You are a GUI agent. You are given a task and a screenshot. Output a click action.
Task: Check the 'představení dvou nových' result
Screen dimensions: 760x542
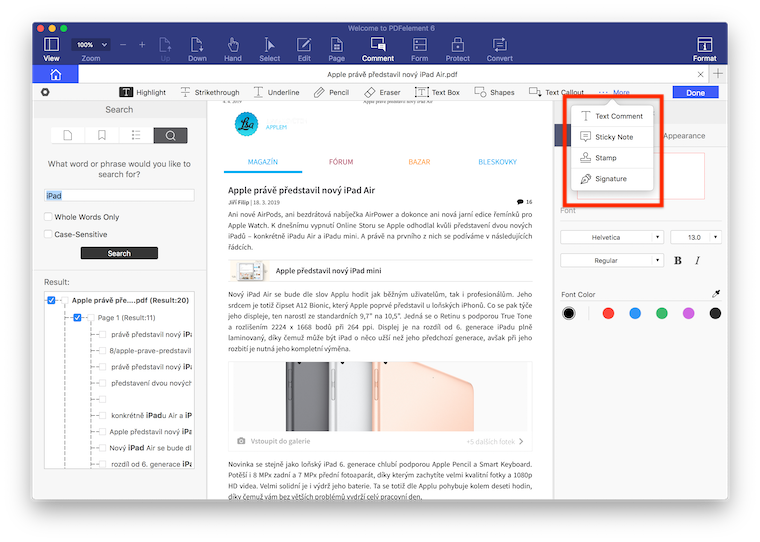pyautogui.click(x=102, y=383)
